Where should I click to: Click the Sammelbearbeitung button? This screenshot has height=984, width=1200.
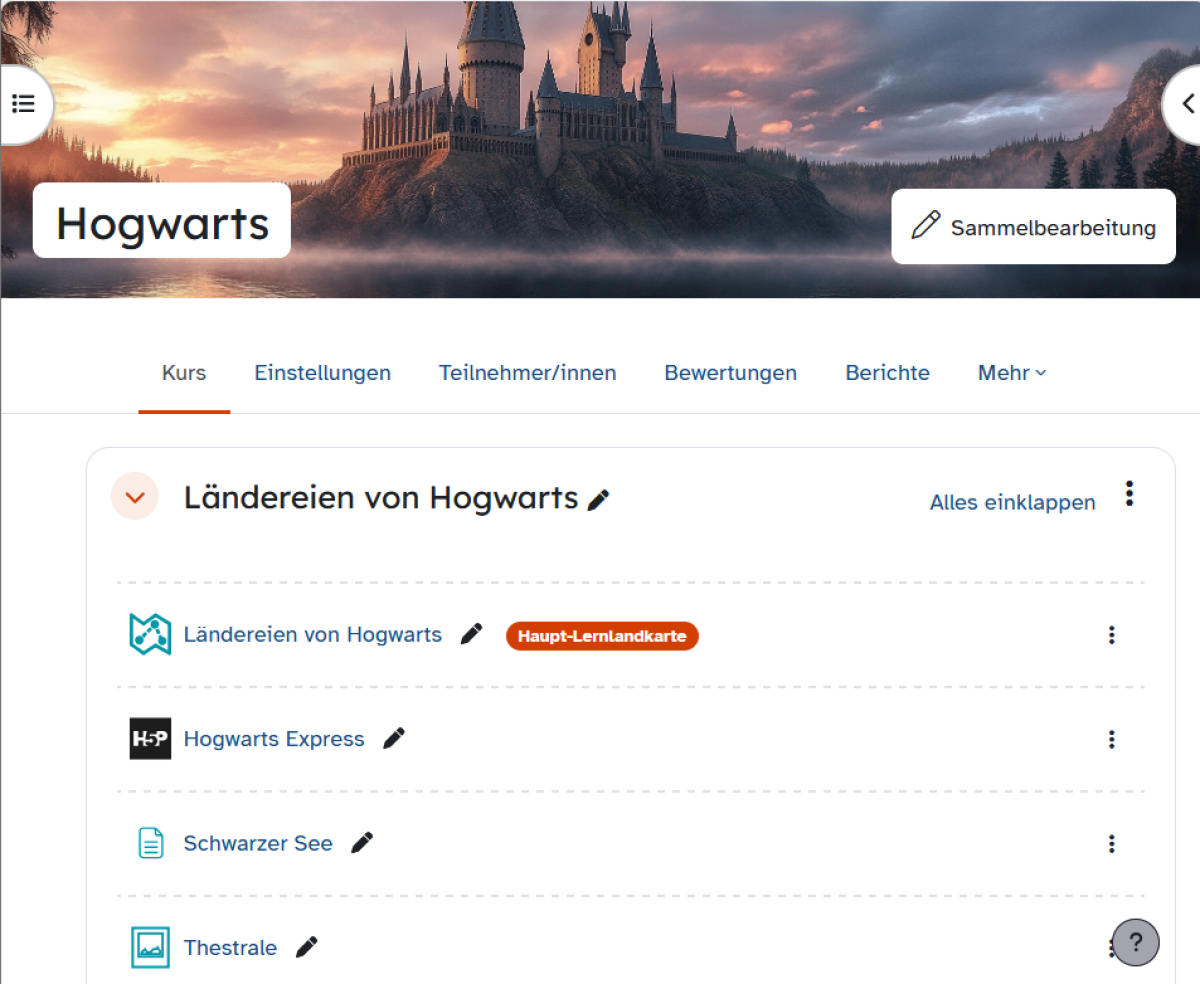1033,227
